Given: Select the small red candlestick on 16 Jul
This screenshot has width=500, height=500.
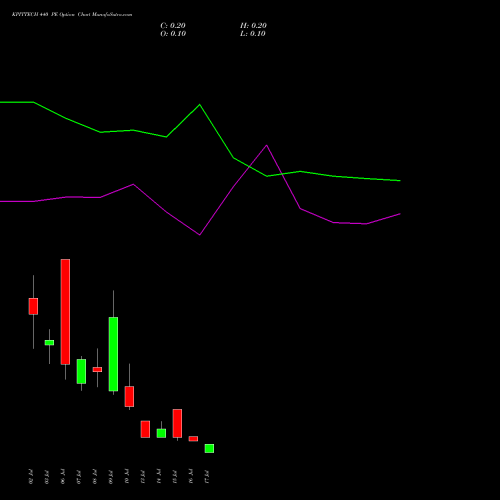Looking at the screenshot, I should [x=193, y=439].
